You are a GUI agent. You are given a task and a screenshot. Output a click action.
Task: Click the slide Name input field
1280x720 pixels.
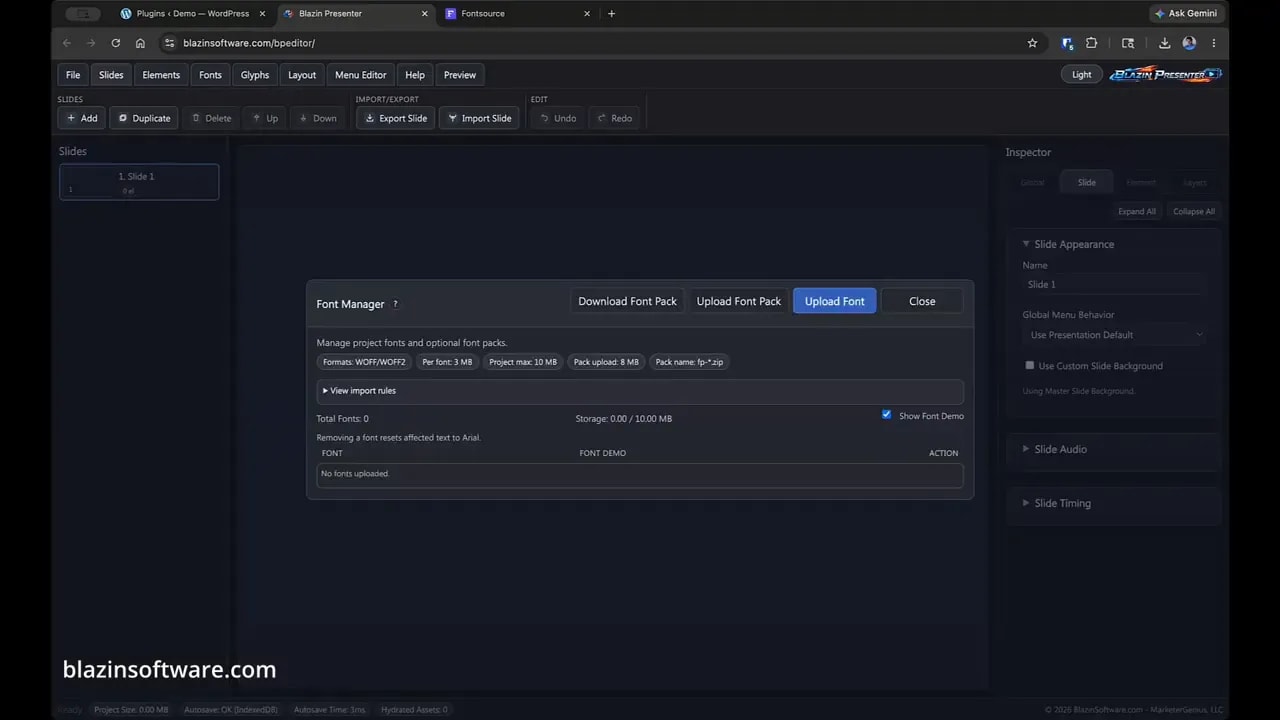(x=1115, y=284)
